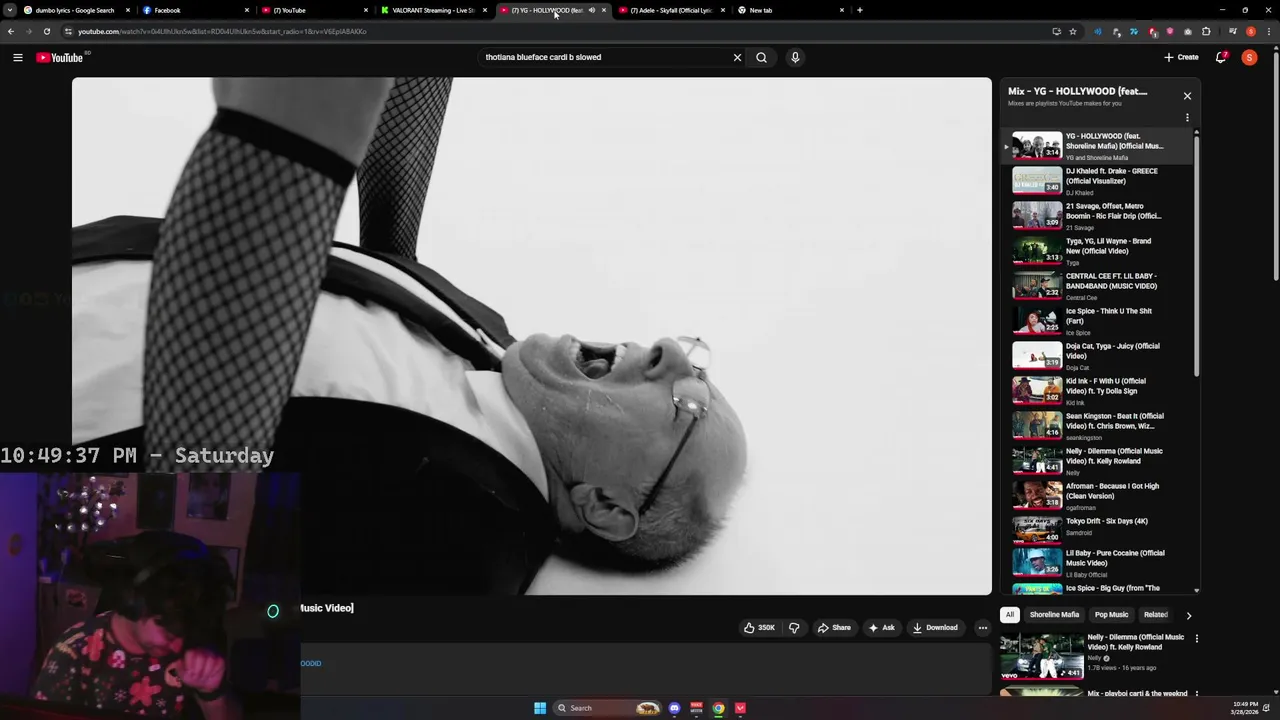
Task: Open options for recommended Nelly Dilemma video
Action: coord(1196,638)
